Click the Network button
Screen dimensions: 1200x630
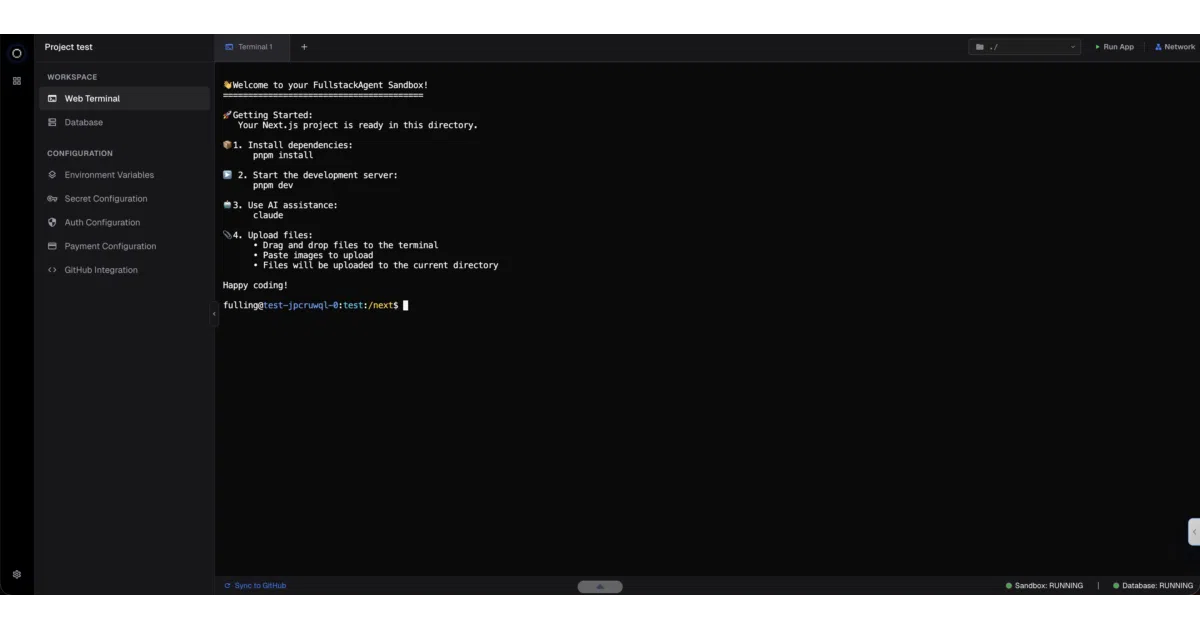pos(1175,47)
